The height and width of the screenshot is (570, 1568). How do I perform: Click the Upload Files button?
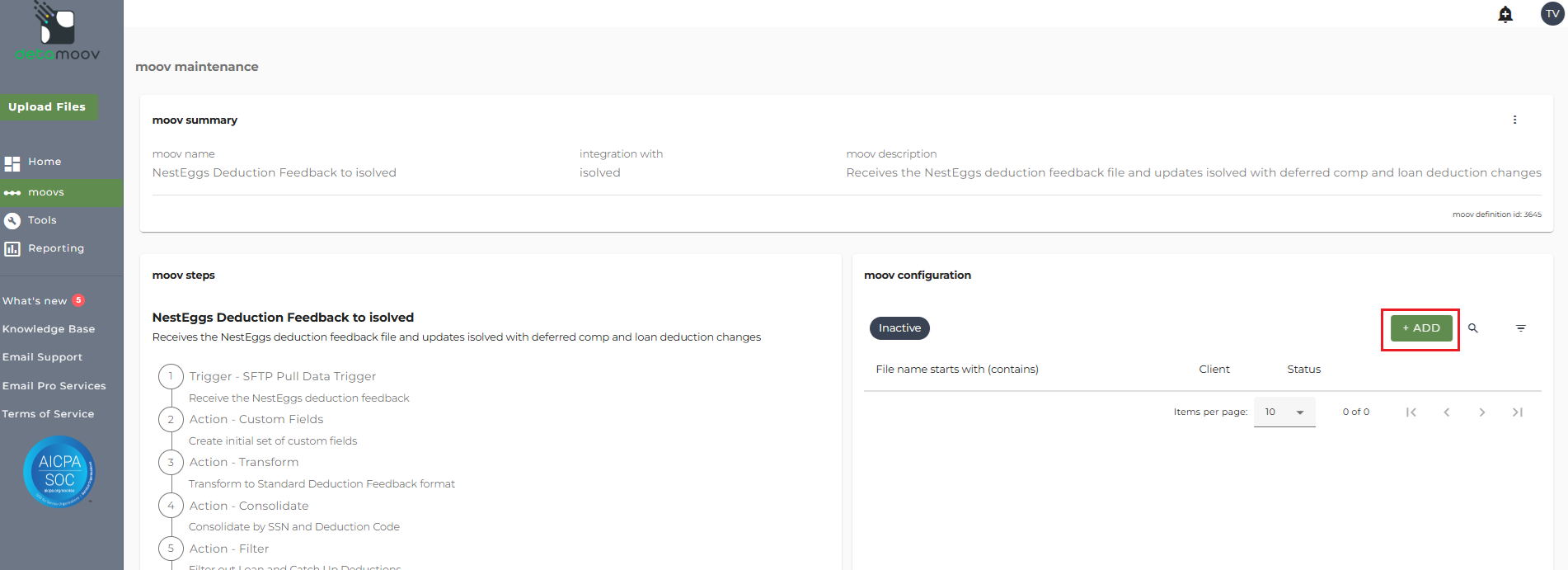(x=48, y=107)
